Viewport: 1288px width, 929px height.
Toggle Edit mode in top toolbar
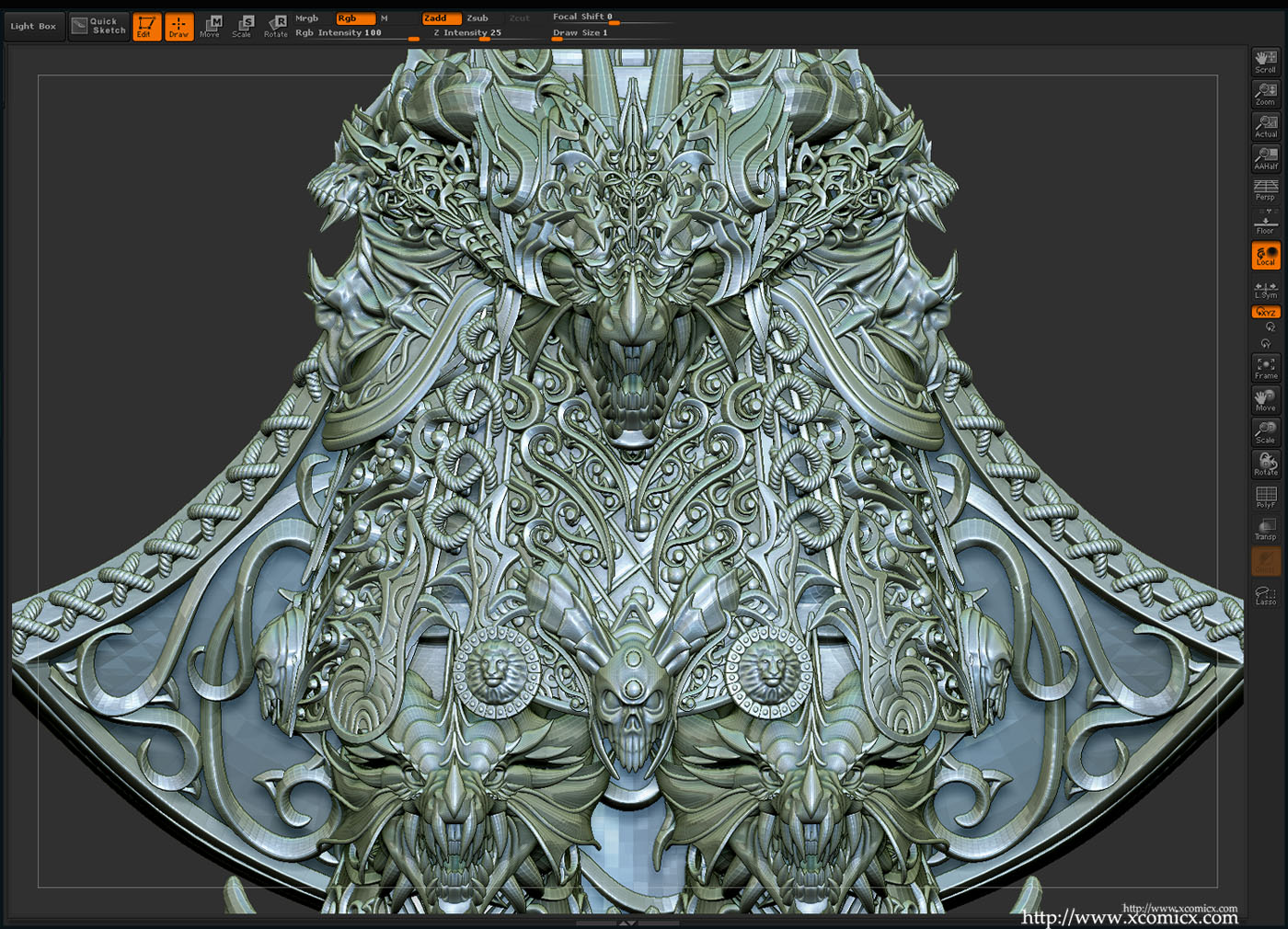(146, 27)
